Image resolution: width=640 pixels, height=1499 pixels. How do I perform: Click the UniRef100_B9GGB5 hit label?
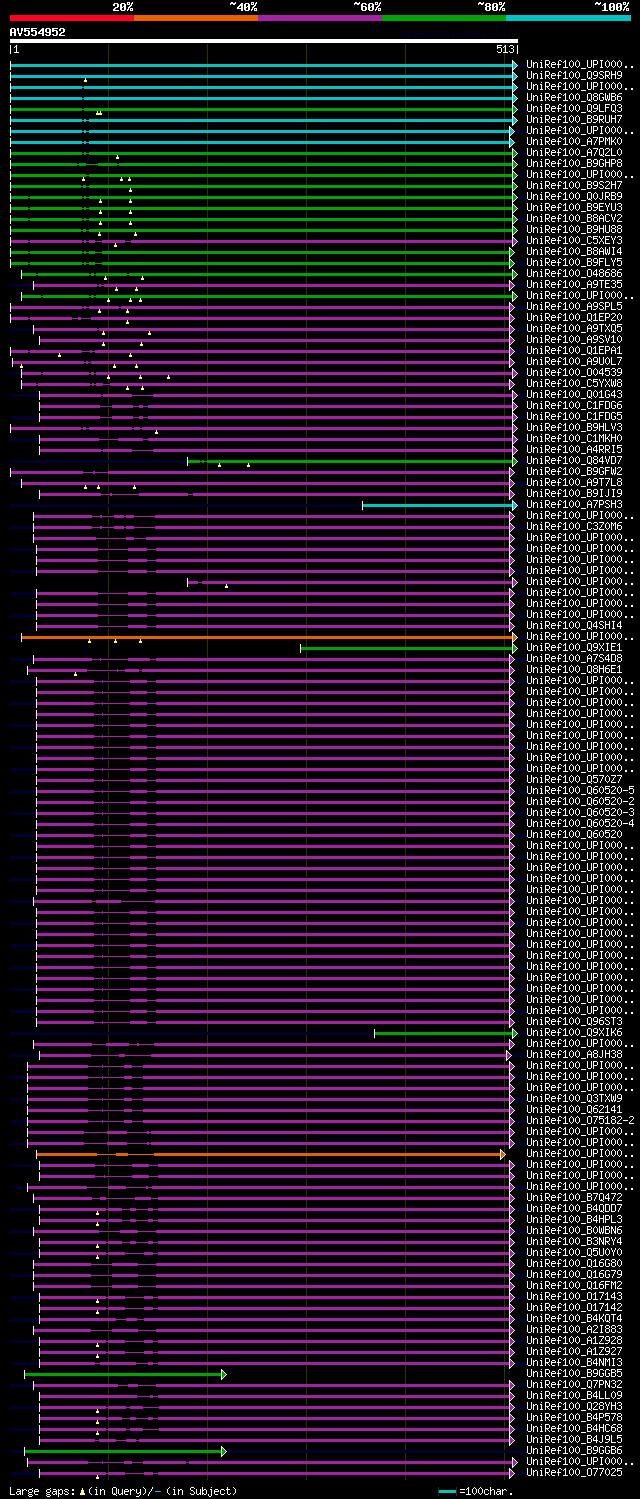[574, 1373]
